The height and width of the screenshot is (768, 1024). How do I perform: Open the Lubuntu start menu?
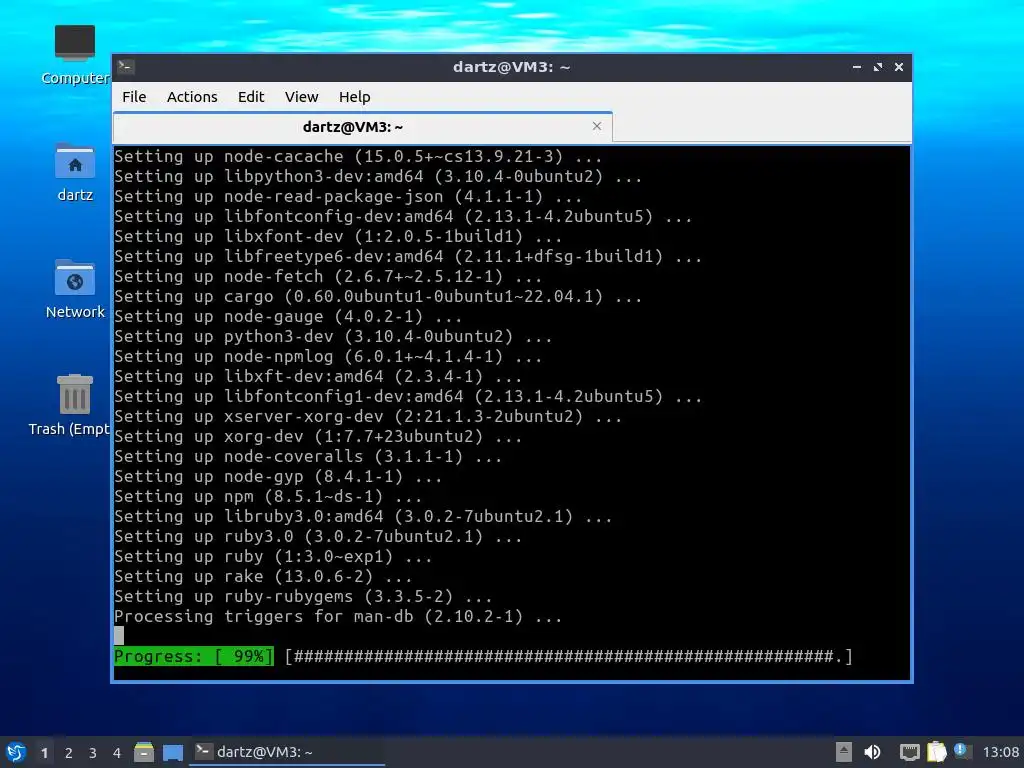tap(16, 752)
